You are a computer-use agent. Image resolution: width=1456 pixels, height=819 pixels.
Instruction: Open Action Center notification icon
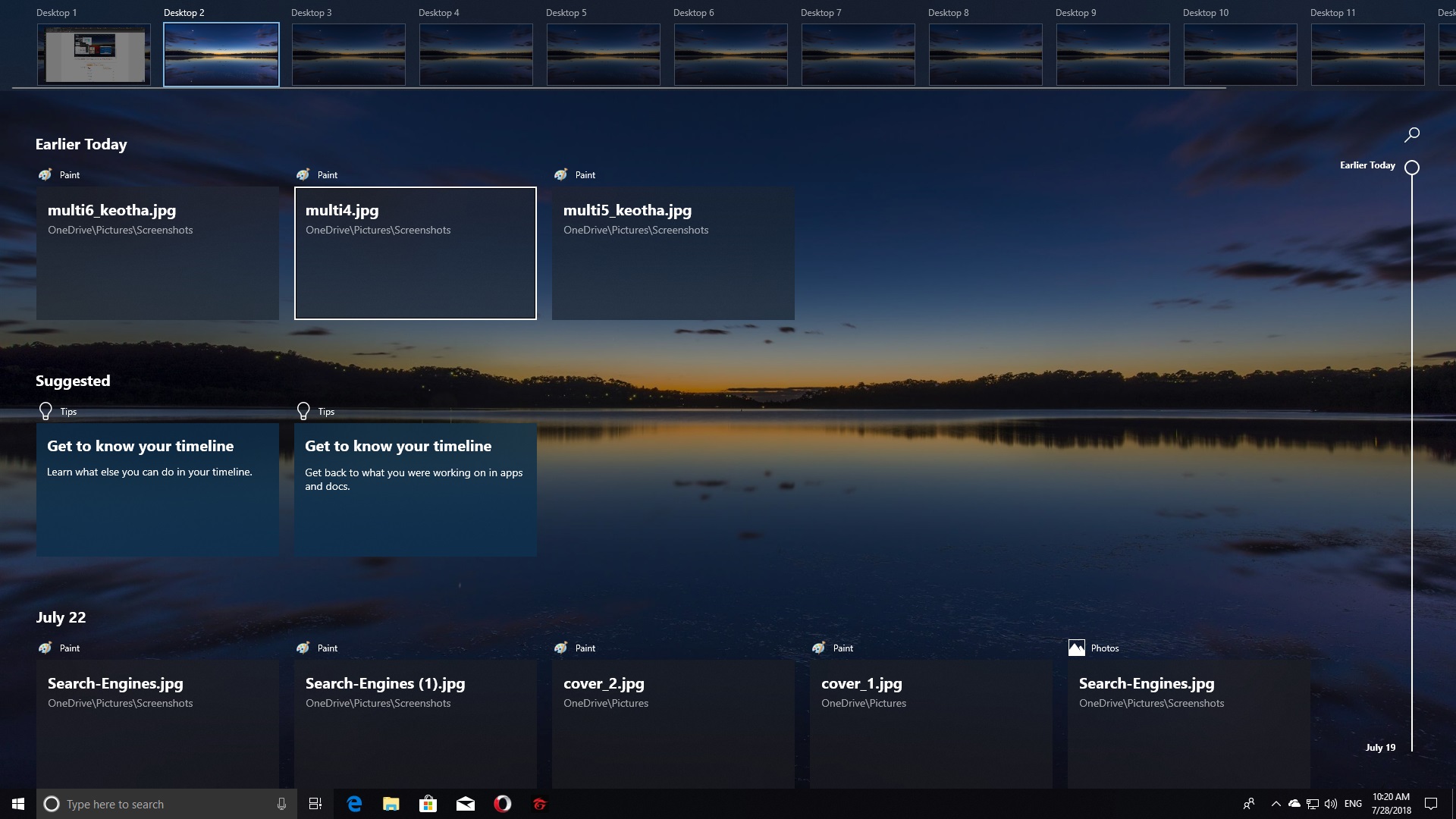click(x=1431, y=804)
